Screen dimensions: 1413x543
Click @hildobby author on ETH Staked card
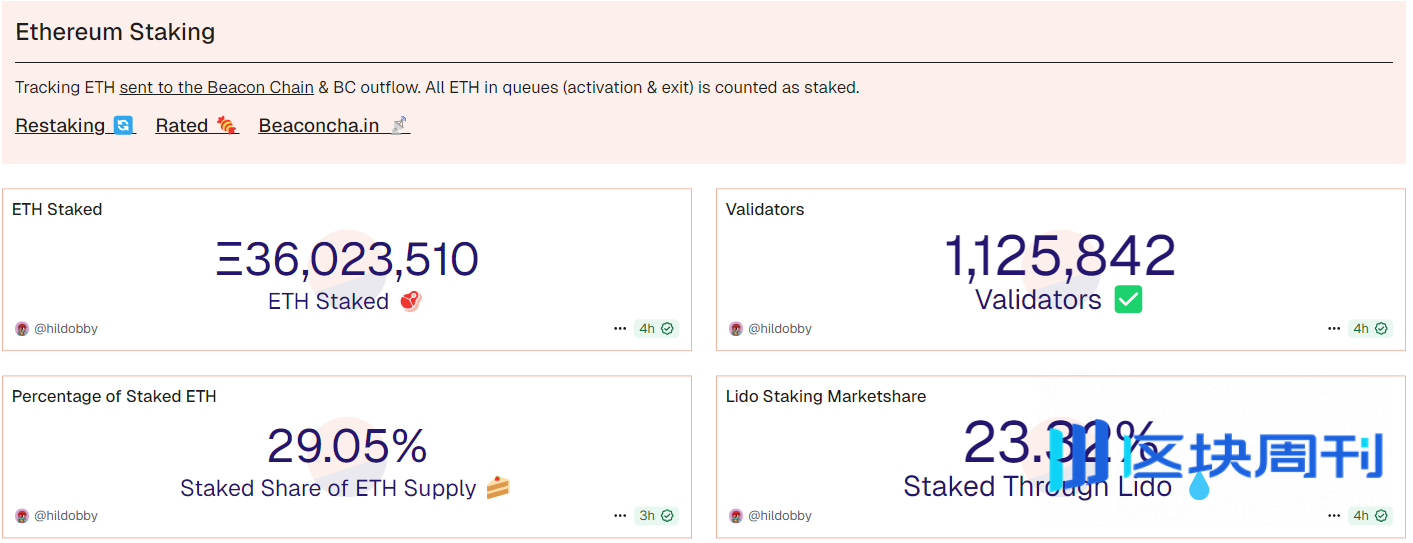(66, 328)
